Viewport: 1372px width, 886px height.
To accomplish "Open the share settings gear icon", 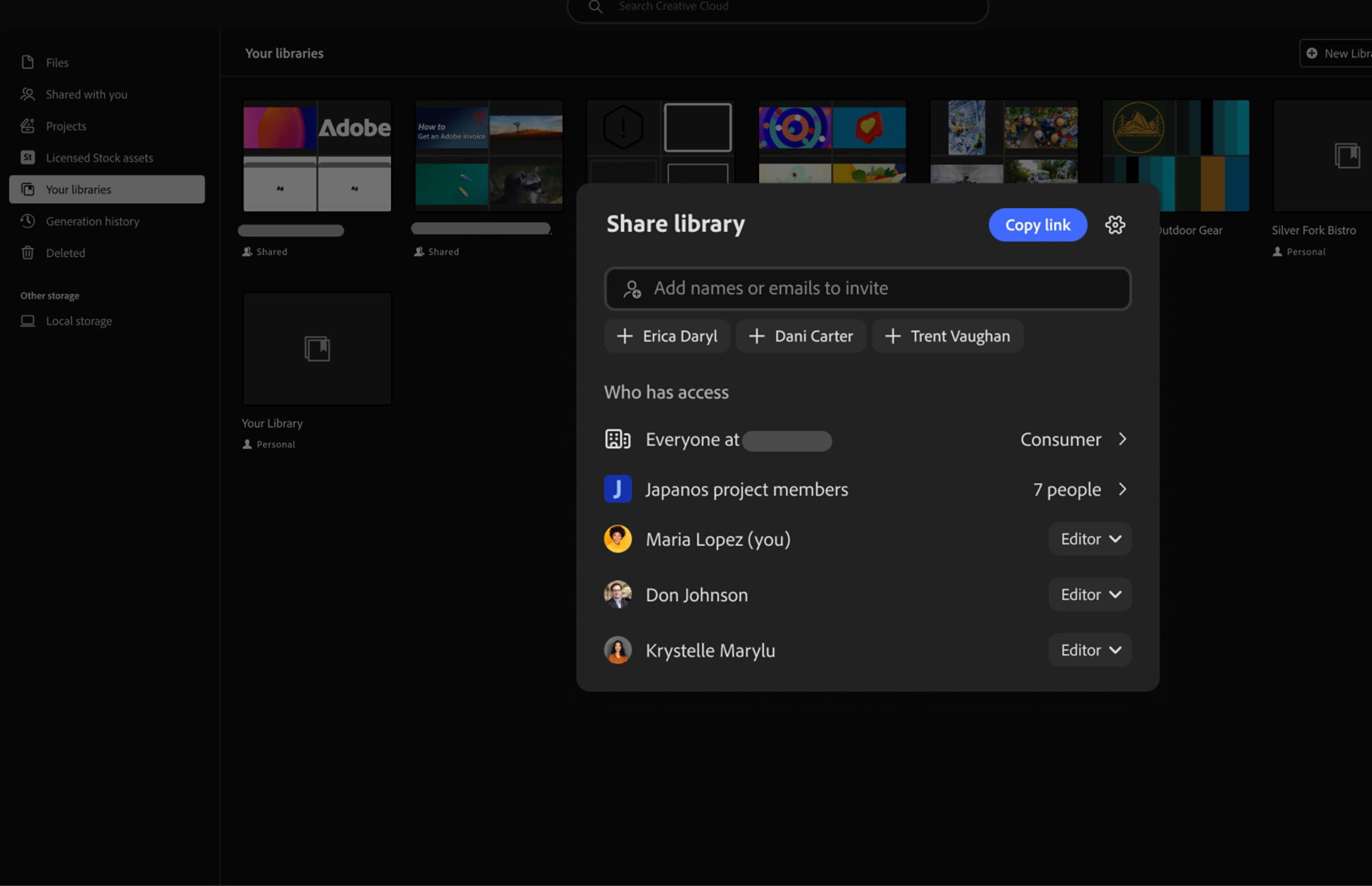I will tap(1115, 225).
